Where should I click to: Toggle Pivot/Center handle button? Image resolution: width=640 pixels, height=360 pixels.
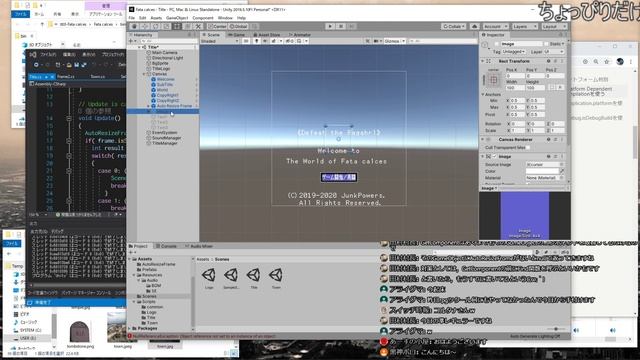(x=217, y=27)
